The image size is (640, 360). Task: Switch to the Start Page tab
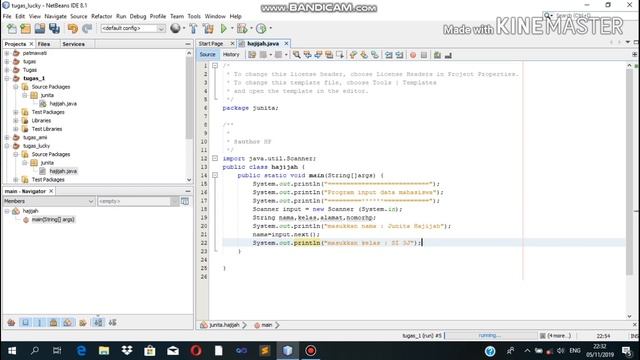tap(211, 43)
